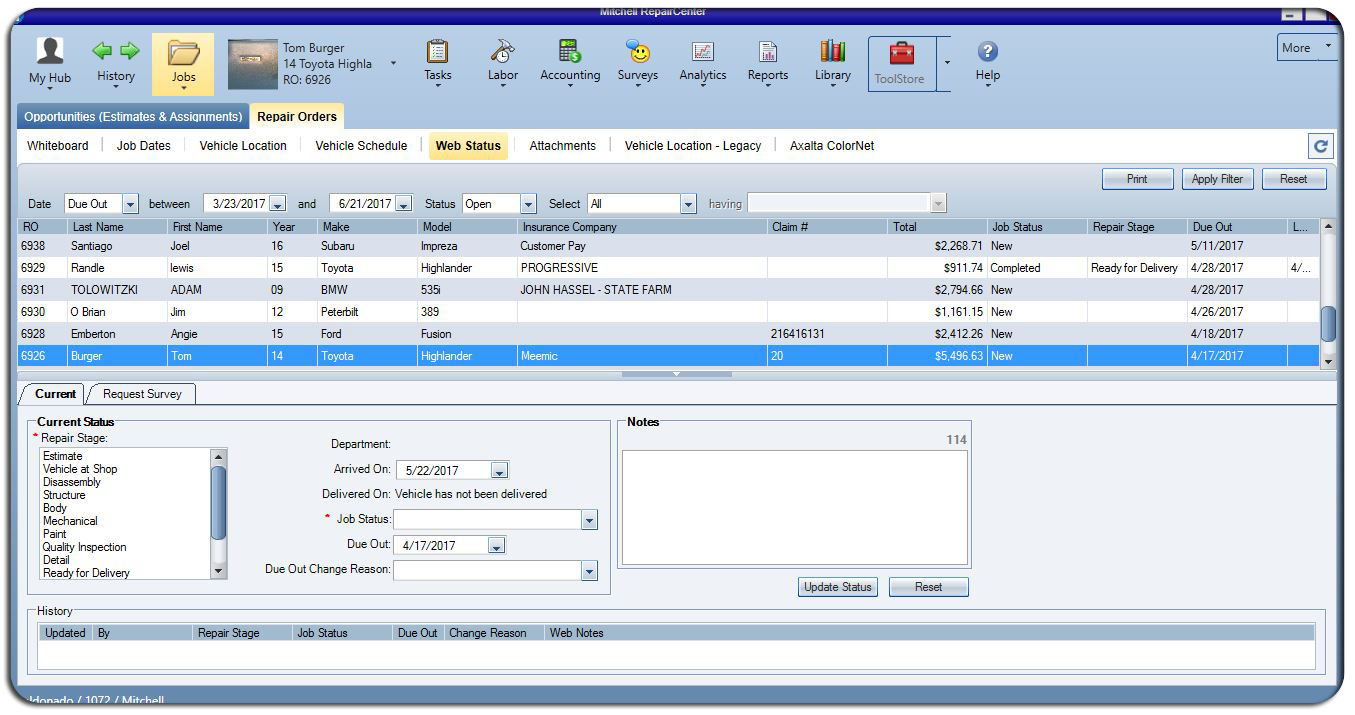Open the 3/23/2017 start date picker

coord(278,204)
